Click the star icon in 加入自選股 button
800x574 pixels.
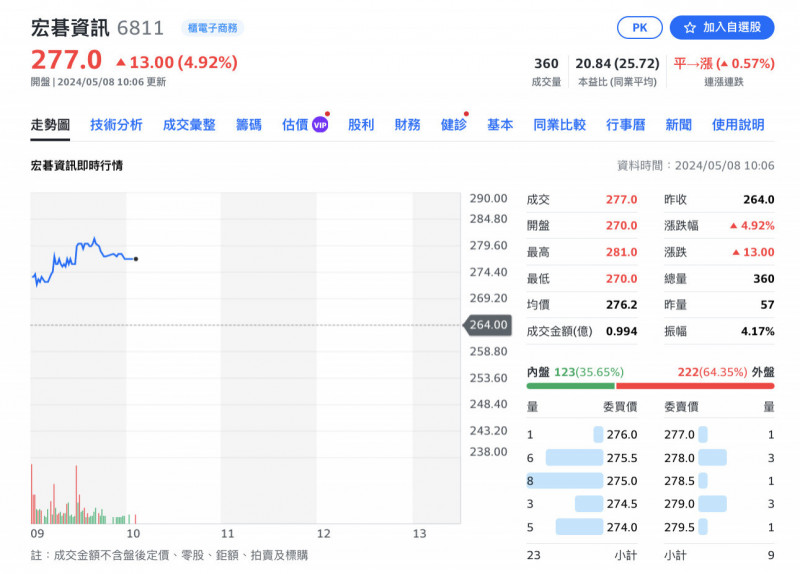(690, 28)
